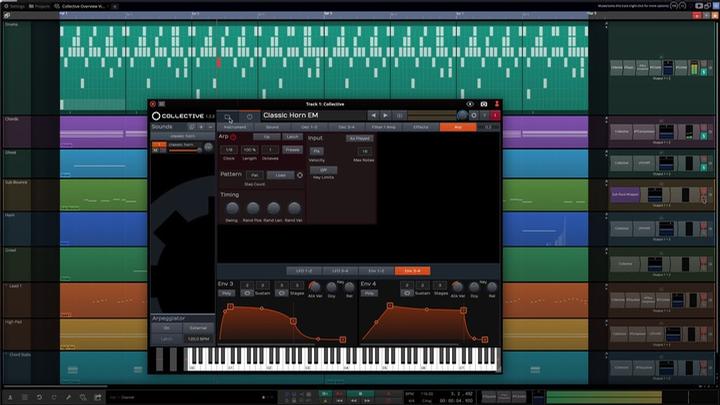This screenshot has height=405, width=720.
Task: Click the green play transport button
Action: 360,394
